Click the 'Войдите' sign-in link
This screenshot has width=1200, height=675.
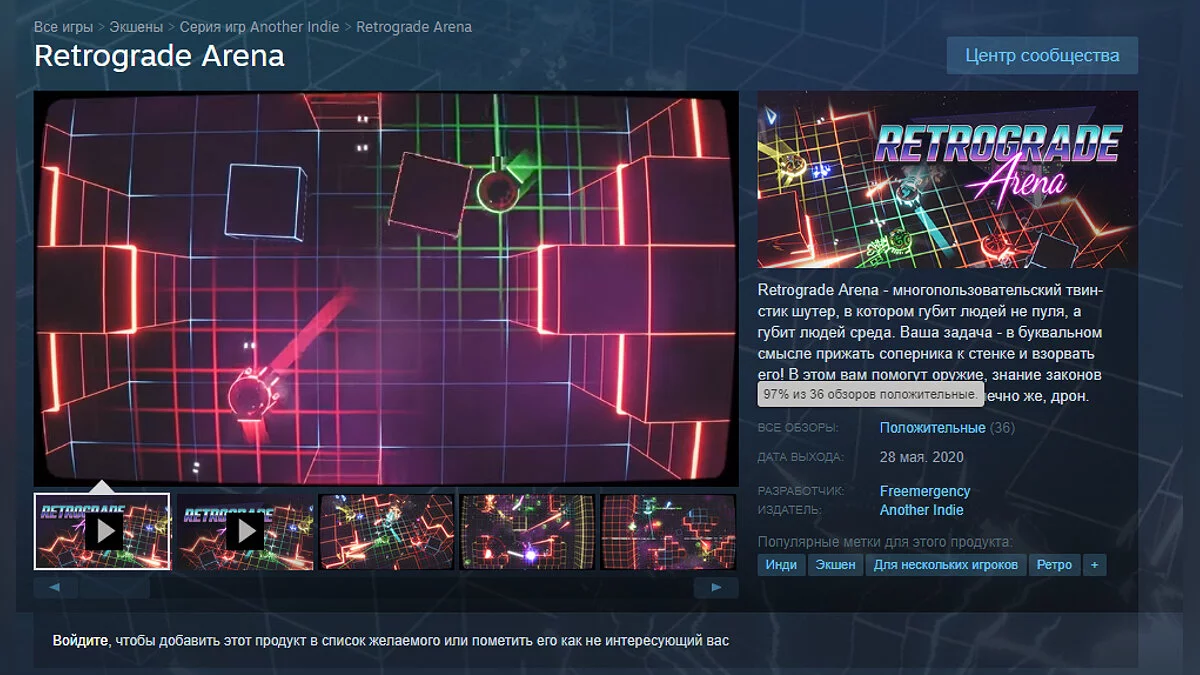(x=80, y=640)
